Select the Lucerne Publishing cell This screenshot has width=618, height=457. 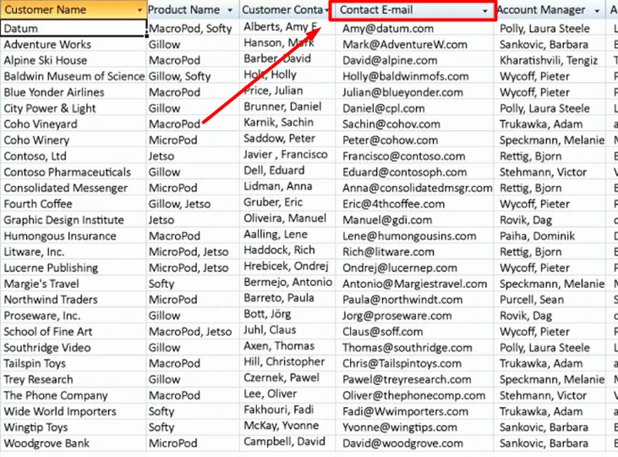73,268
